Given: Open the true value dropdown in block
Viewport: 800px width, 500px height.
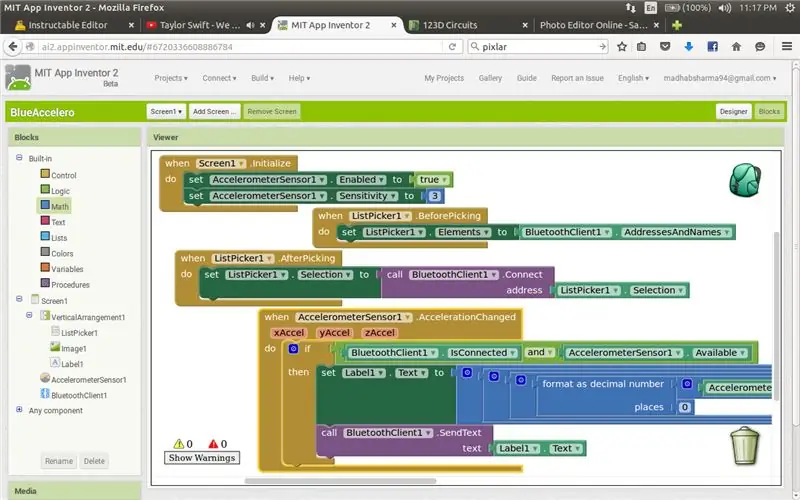Looking at the screenshot, I should [445, 180].
